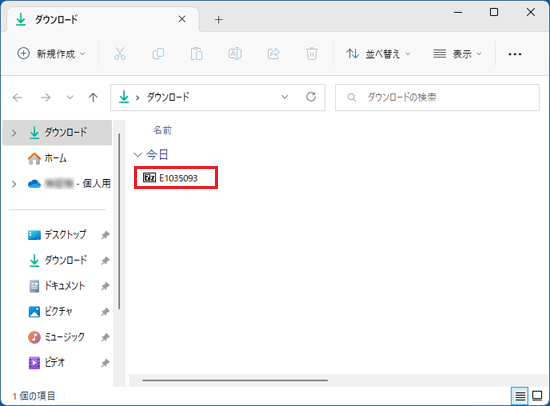Click the Paste clipboard icon
This screenshot has width=550, height=406.
coord(196,54)
